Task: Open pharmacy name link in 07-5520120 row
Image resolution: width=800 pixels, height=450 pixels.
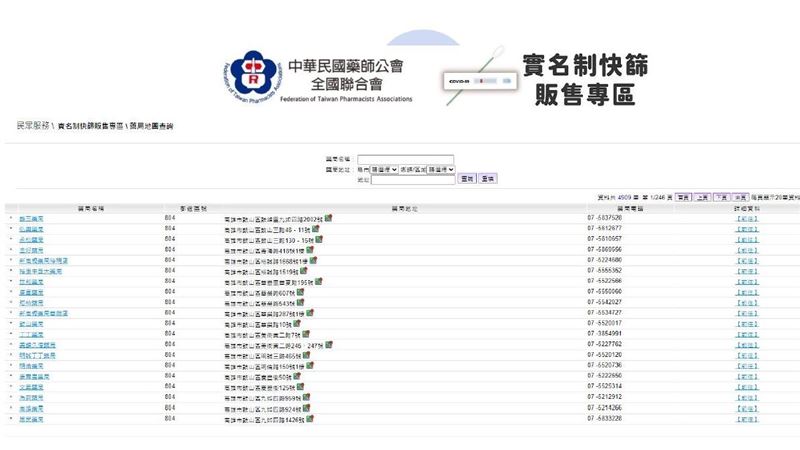Action: click(37, 356)
